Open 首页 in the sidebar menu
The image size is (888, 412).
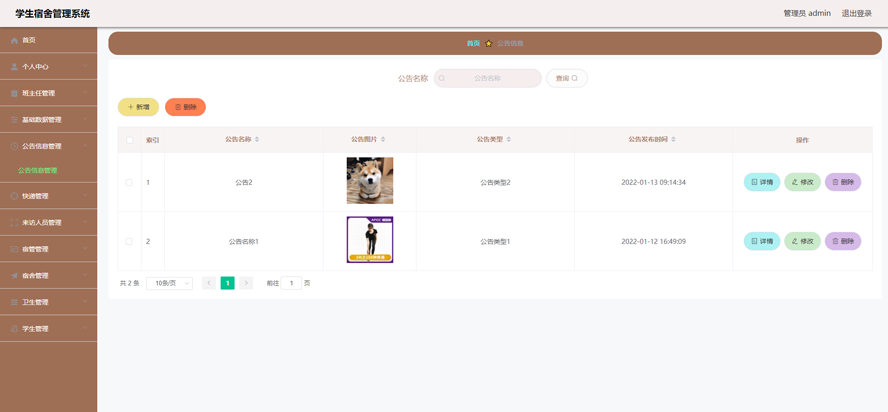(49, 40)
